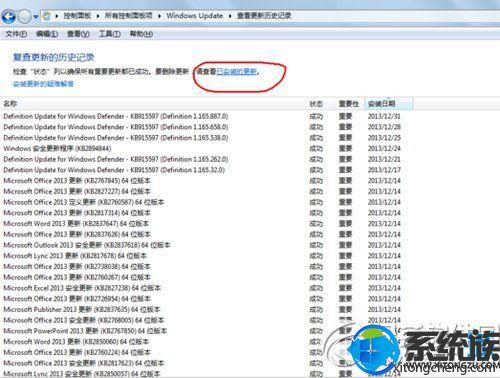Select Lync 2013 安全更新 KB2850057 row
The image size is (500, 378).
[82, 374]
